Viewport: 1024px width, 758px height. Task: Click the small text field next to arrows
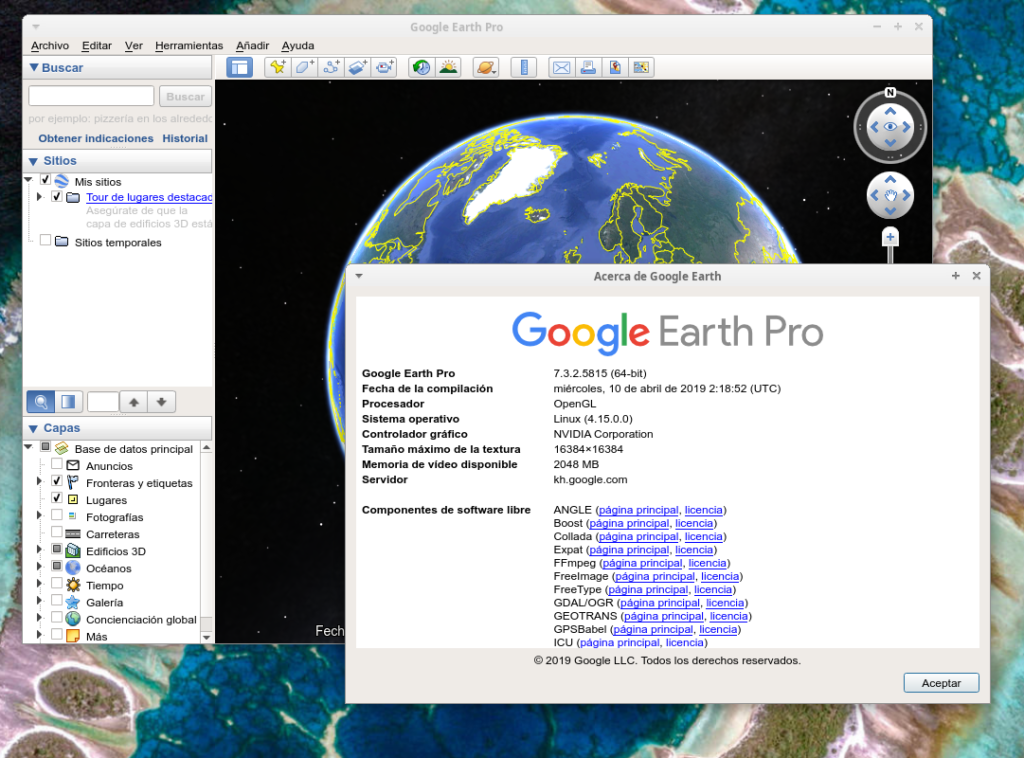click(103, 402)
